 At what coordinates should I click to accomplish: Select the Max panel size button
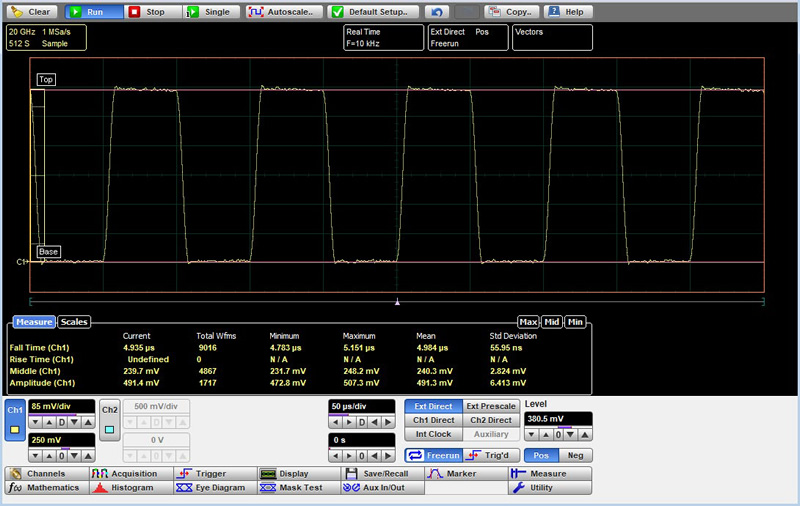point(528,322)
